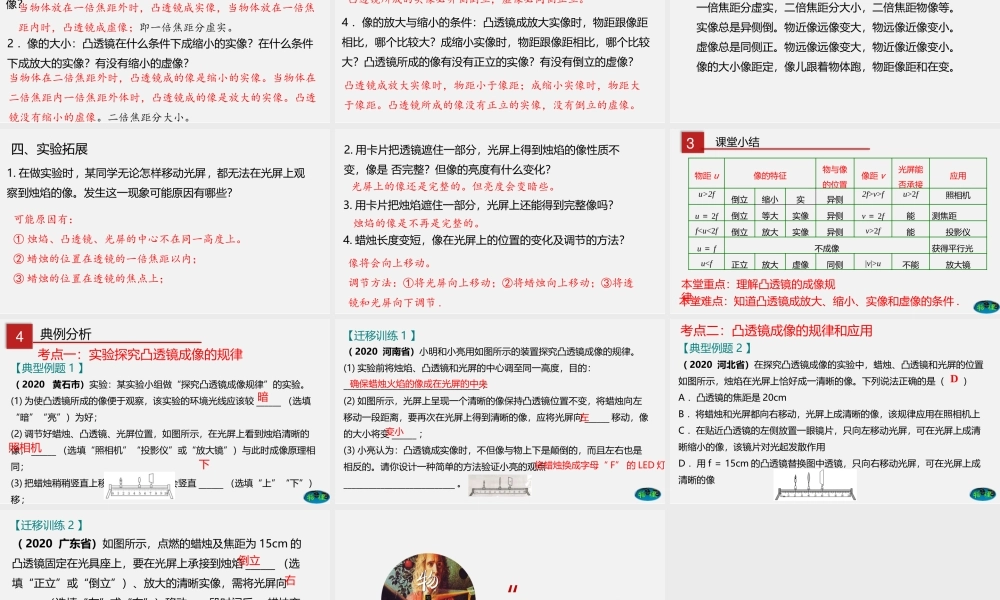Click teal badge icon on 课堂小结 slide
Screen dimensions: 1000x600
[986, 306]
